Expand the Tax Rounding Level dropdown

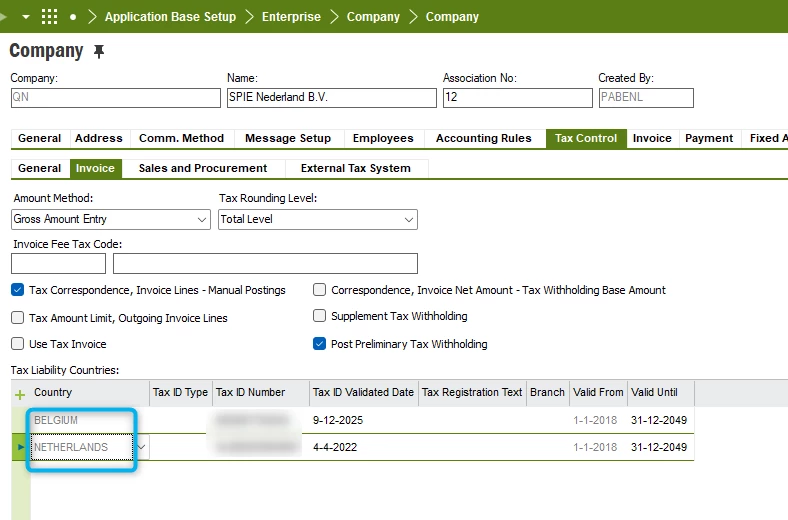pyautogui.click(x=409, y=220)
